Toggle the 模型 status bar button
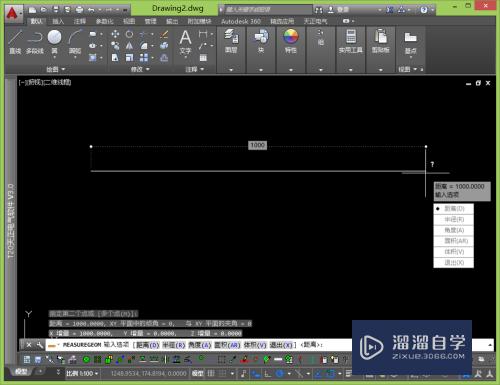The image size is (500, 385). coord(198,374)
